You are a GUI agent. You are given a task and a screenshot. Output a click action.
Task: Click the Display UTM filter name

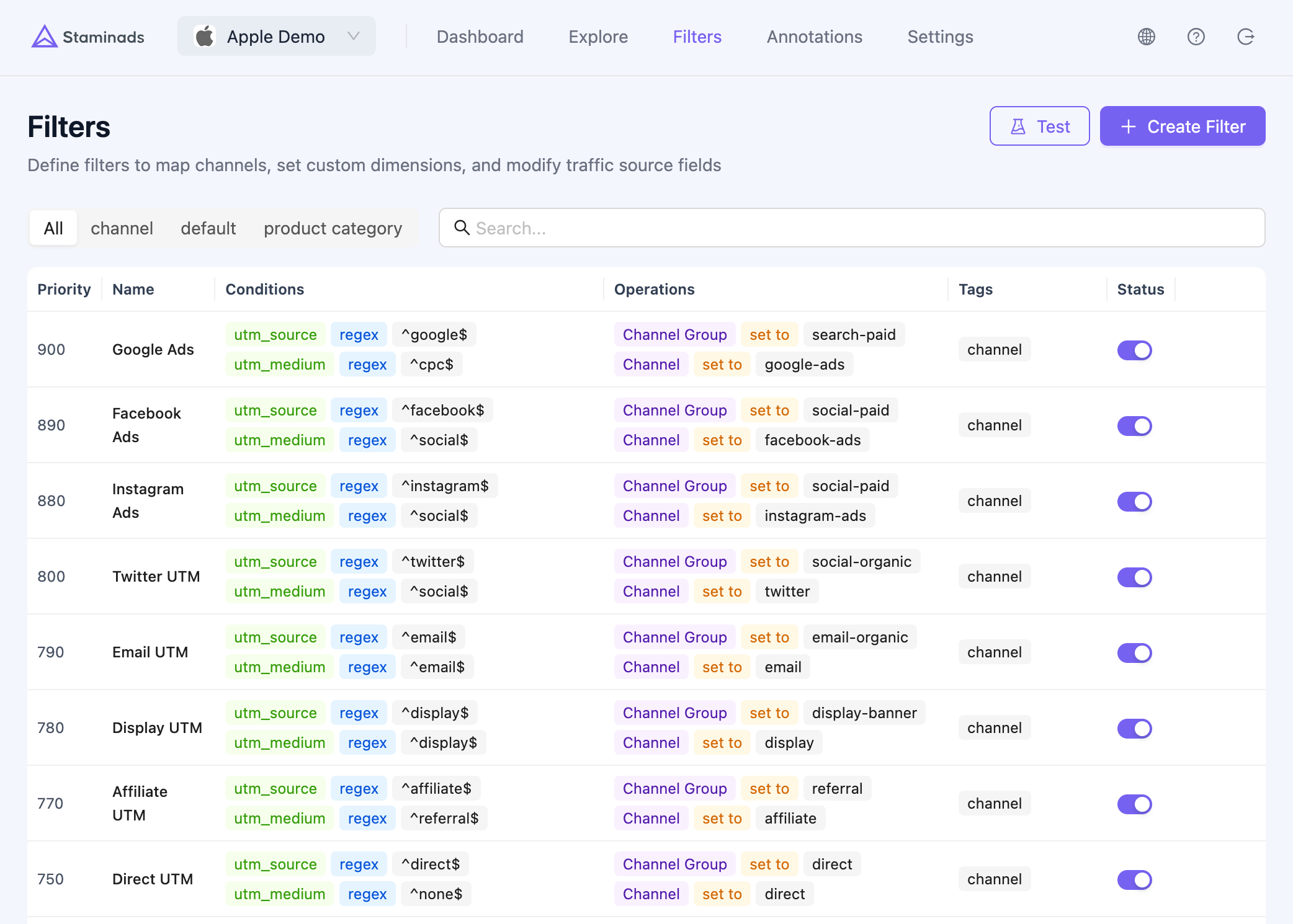click(158, 728)
